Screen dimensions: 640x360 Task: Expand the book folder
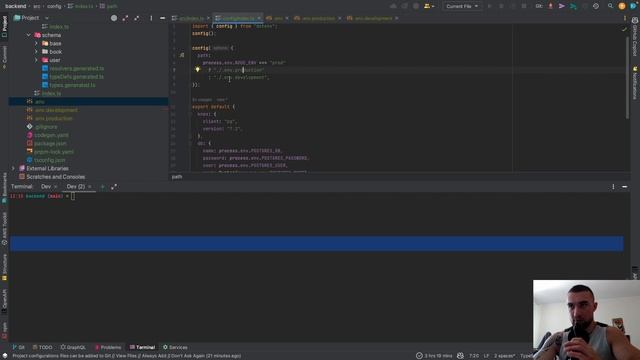(x=36, y=52)
